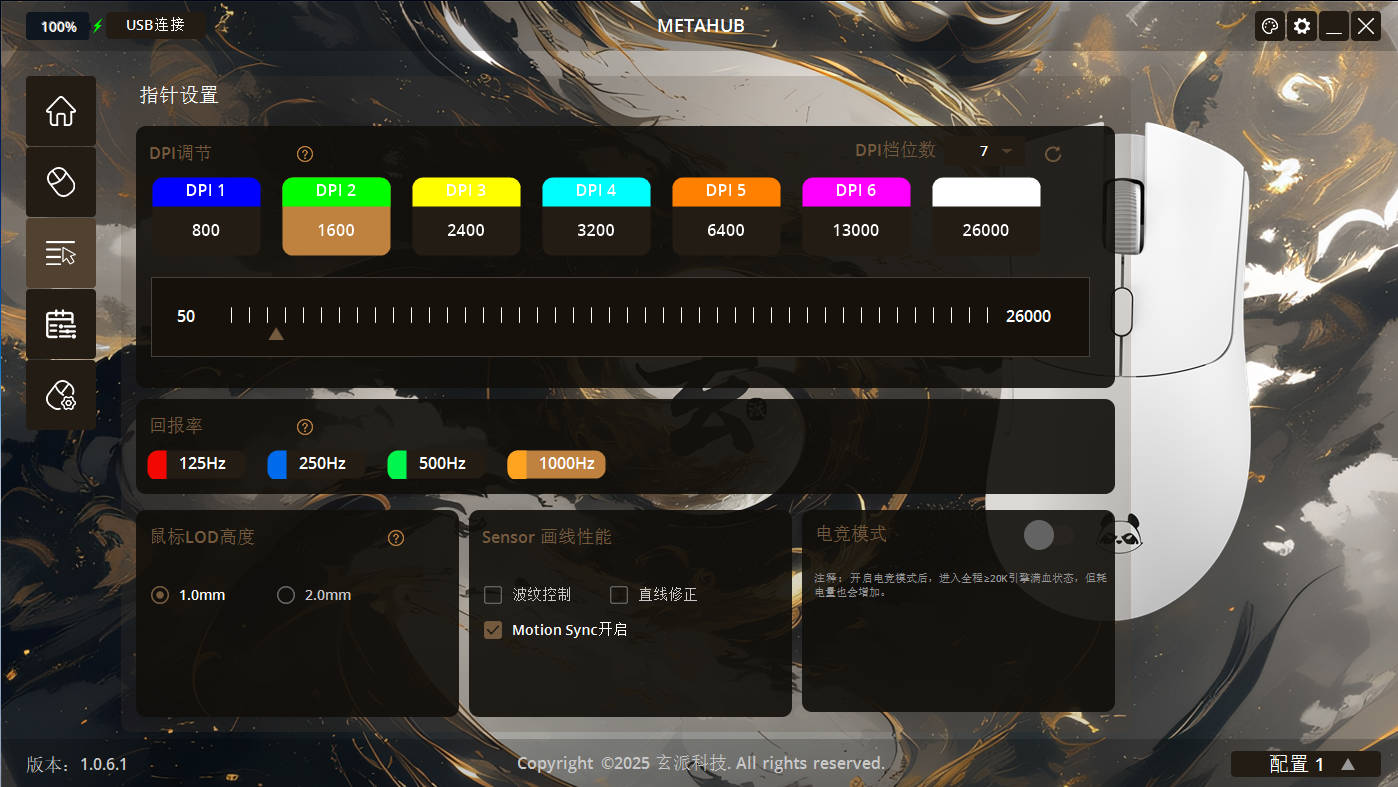Open the macro list sidebar icon
This screenshot has height=787, width=1398.
click(61, 324)
